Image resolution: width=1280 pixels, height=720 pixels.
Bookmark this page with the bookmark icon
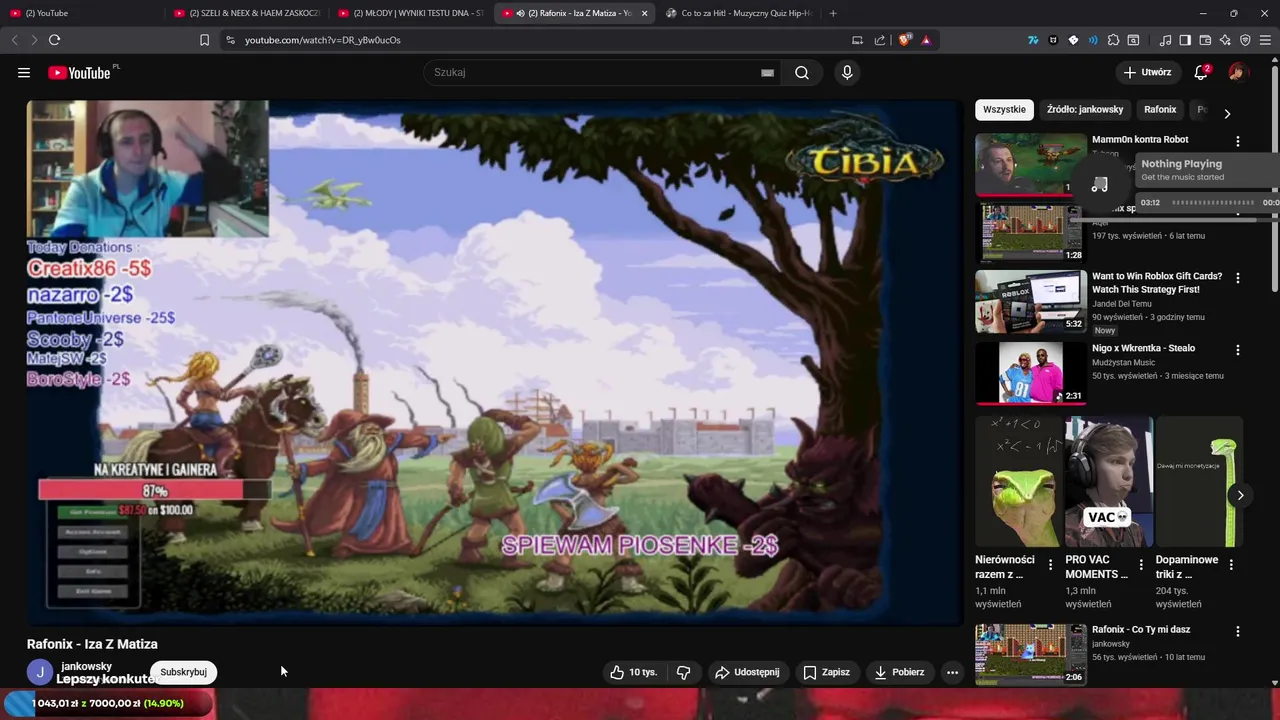204,40
